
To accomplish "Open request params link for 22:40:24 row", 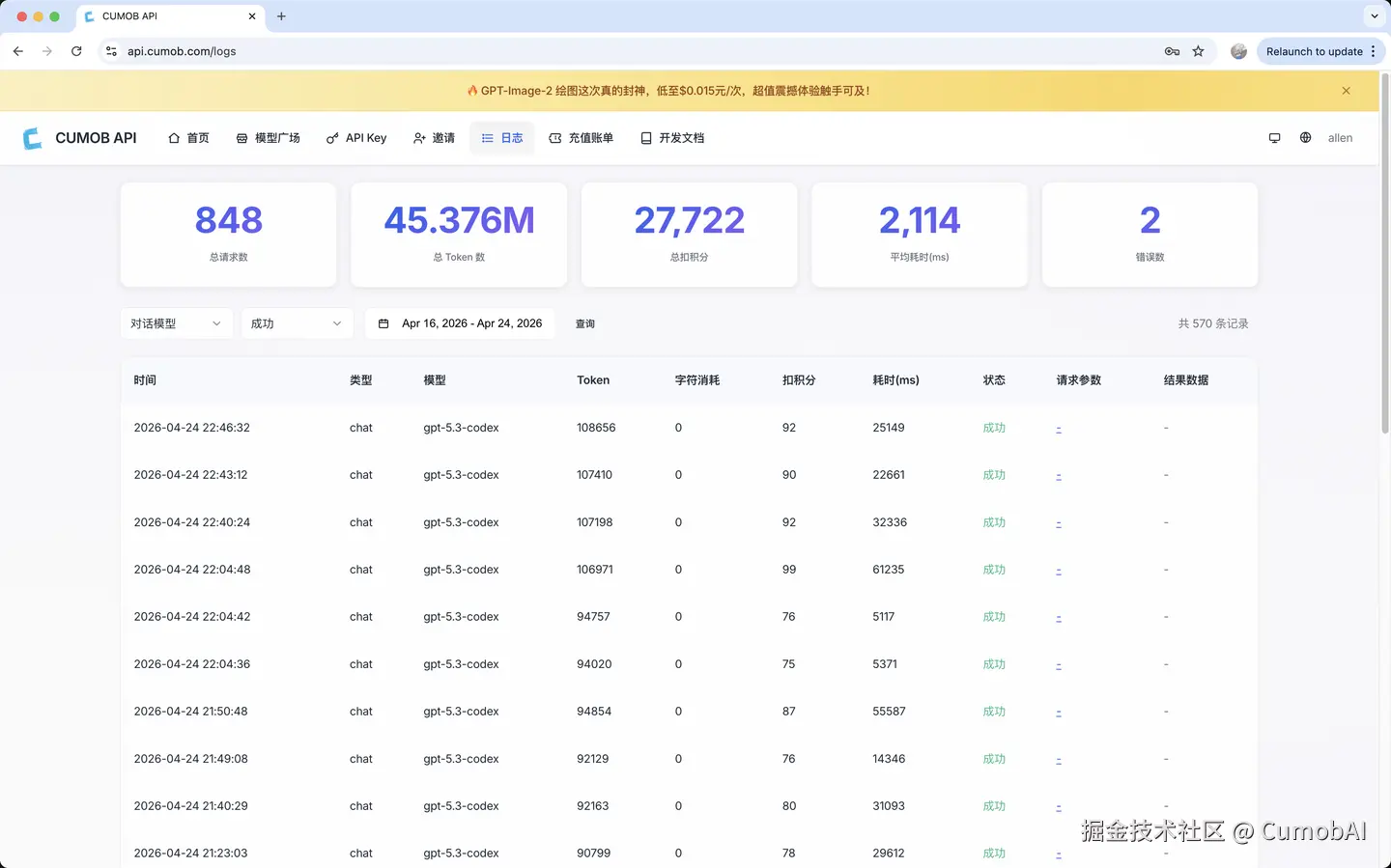I will 1059,522.
